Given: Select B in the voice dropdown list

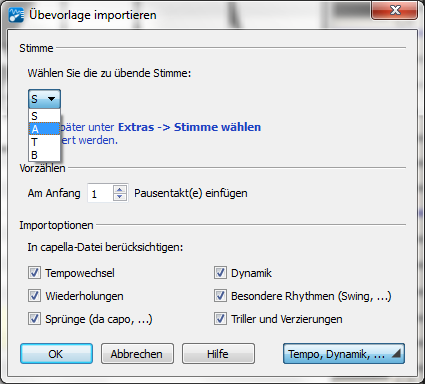Looking at the screenshot, I should tap(44, 155).
